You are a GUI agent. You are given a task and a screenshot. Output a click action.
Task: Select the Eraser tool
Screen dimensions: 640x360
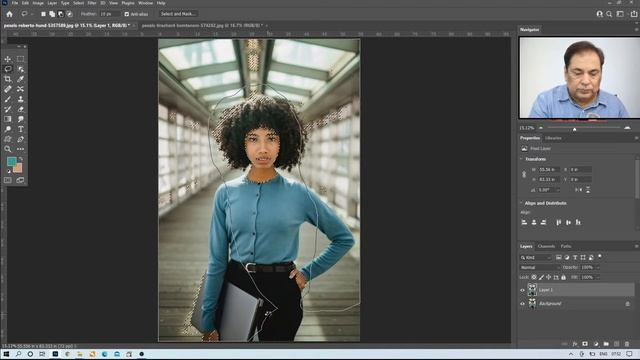pos(20,109)
